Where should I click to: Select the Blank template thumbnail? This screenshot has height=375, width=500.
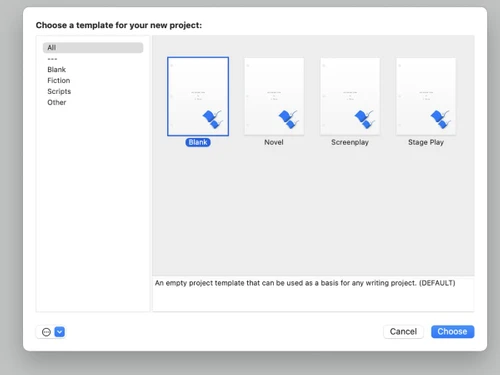[x=198, y=96]
